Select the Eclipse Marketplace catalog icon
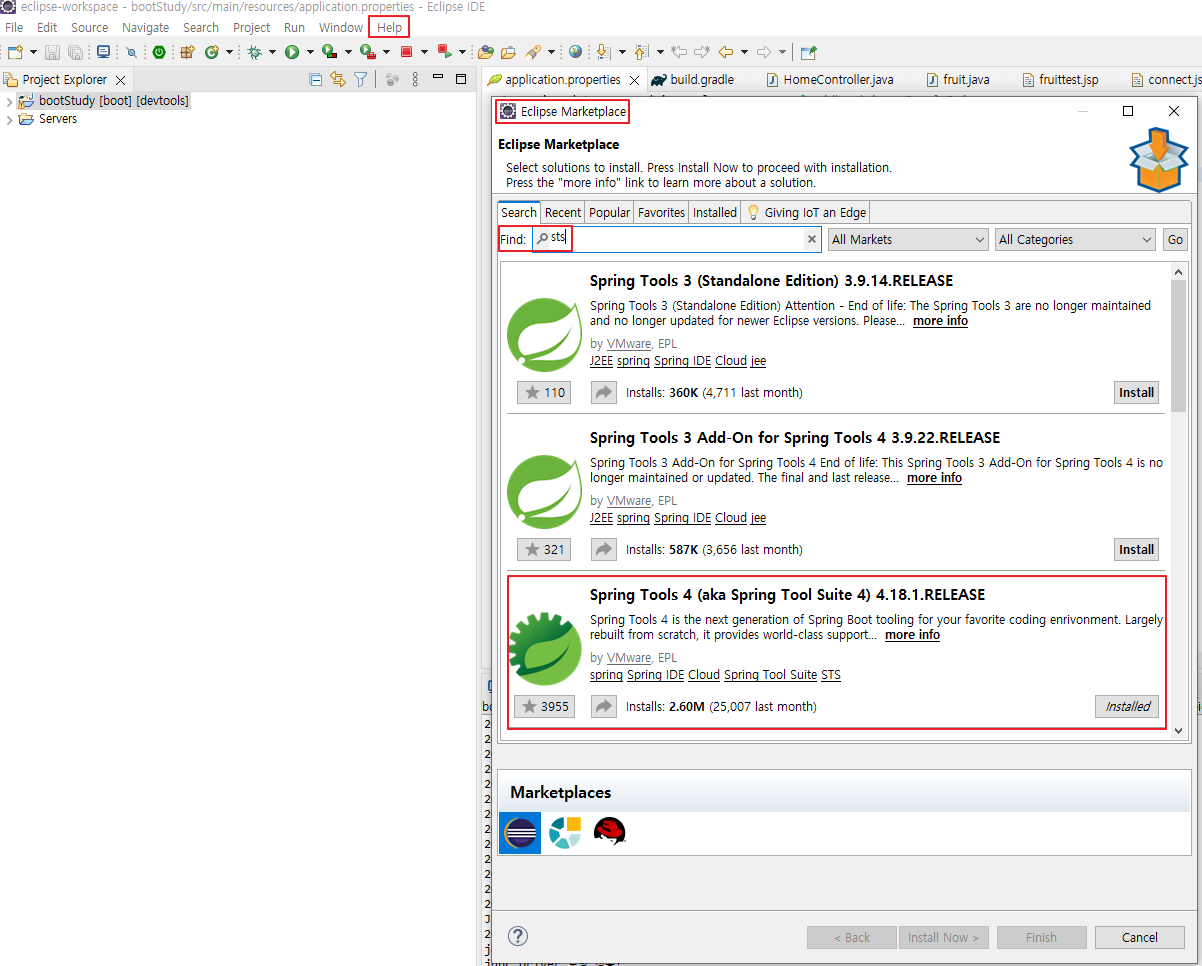1202x966 pixels. (x=520, y=832)
